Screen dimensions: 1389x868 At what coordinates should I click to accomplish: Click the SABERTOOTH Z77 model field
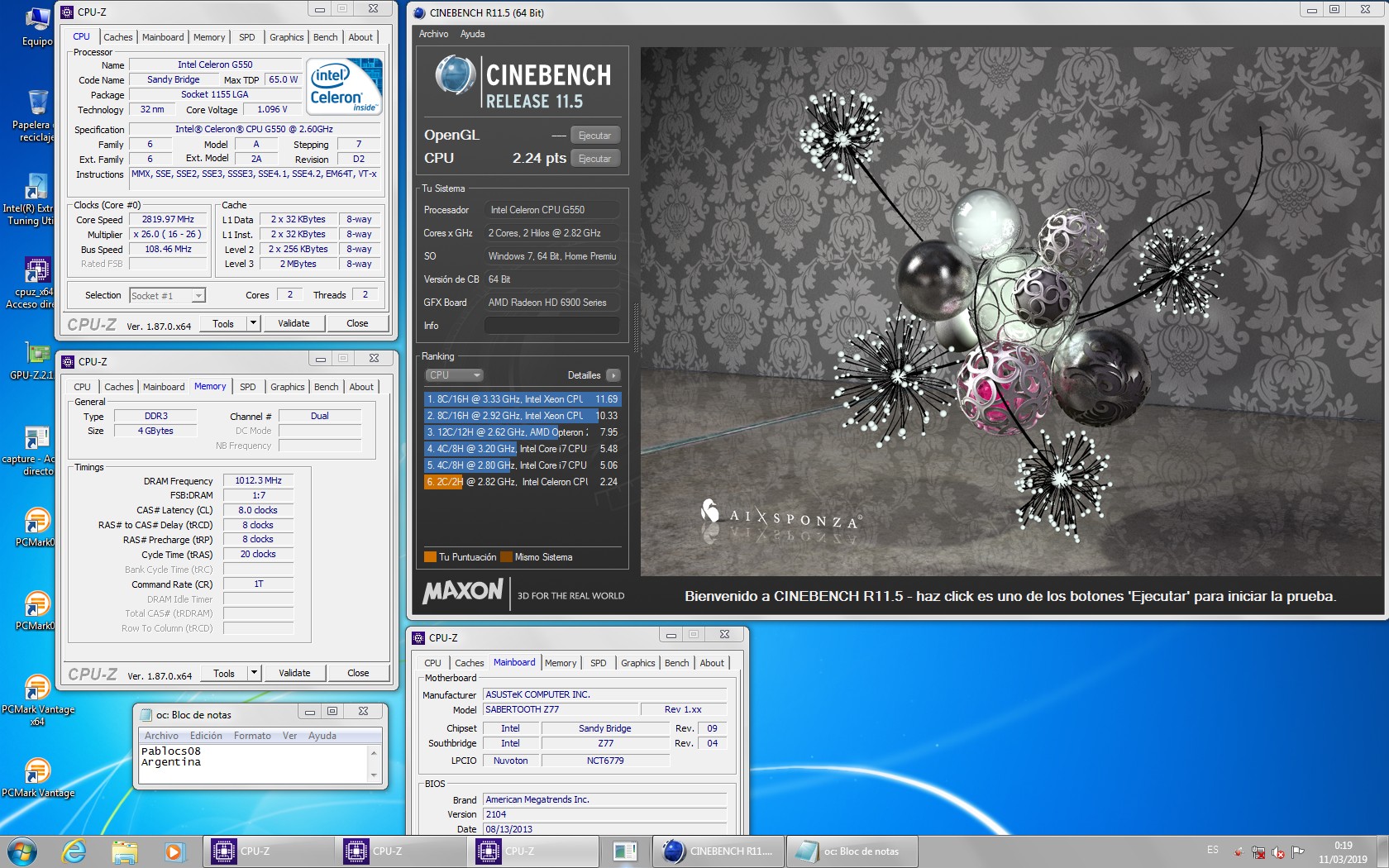tap(561, 709)
